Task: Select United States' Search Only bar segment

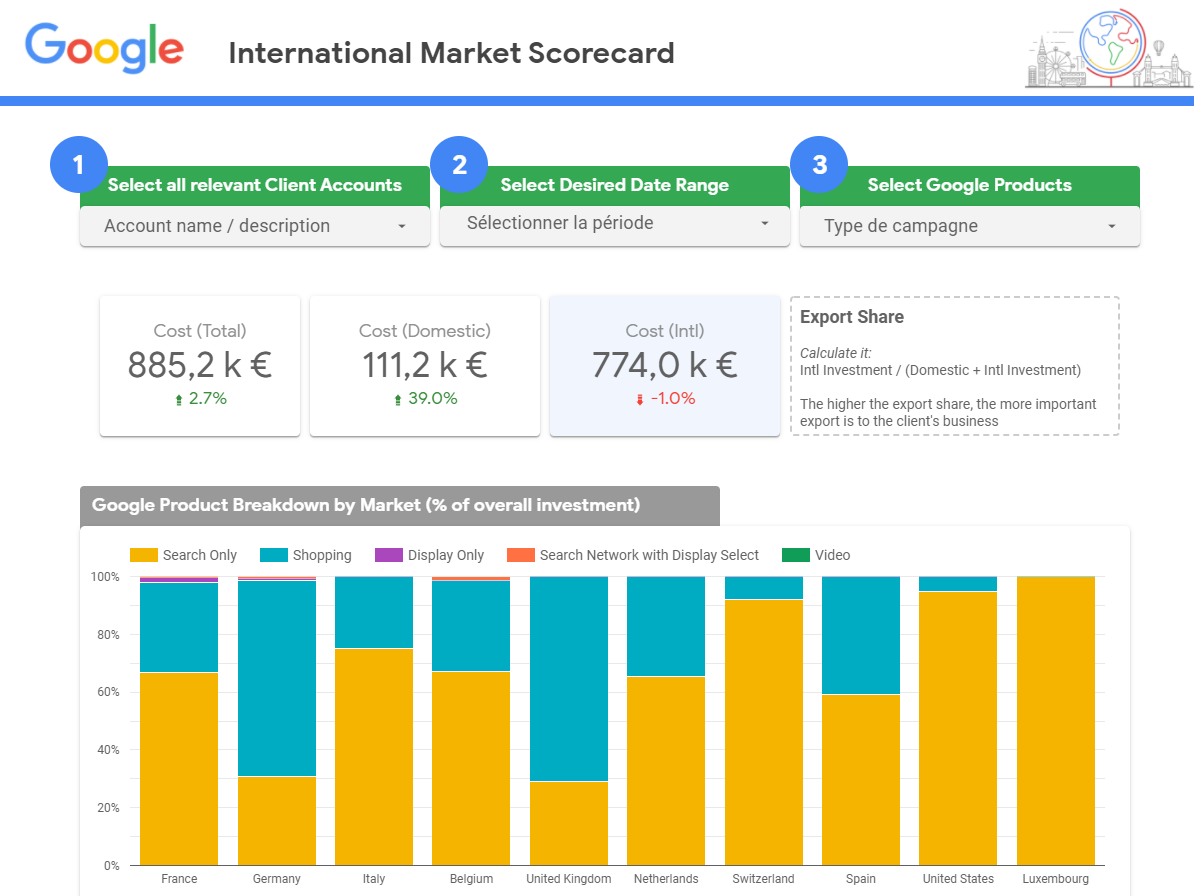Action: 958,729
